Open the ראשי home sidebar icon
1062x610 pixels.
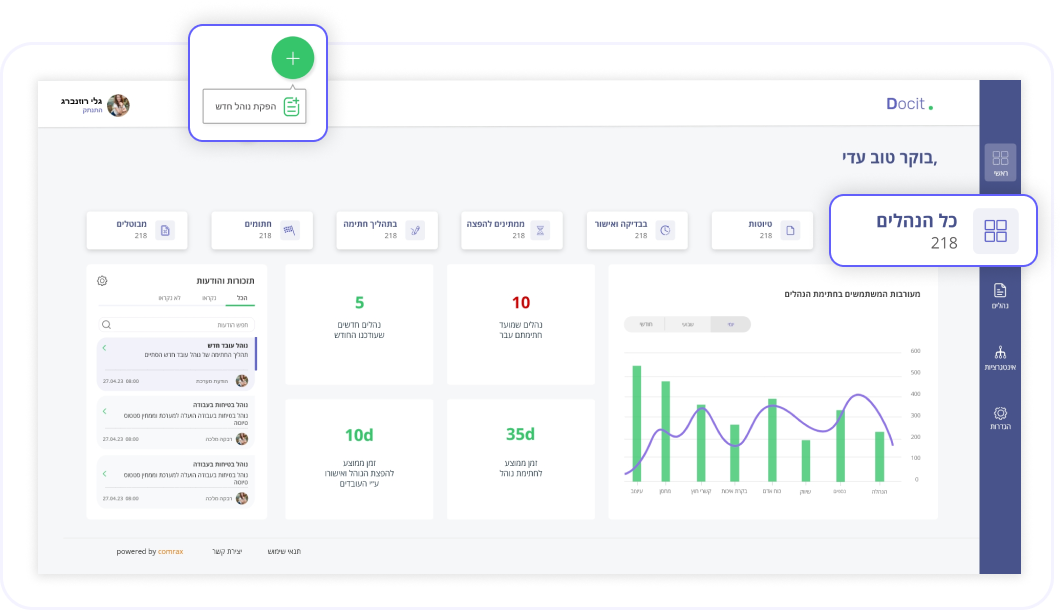click(x=1000, y=162)
